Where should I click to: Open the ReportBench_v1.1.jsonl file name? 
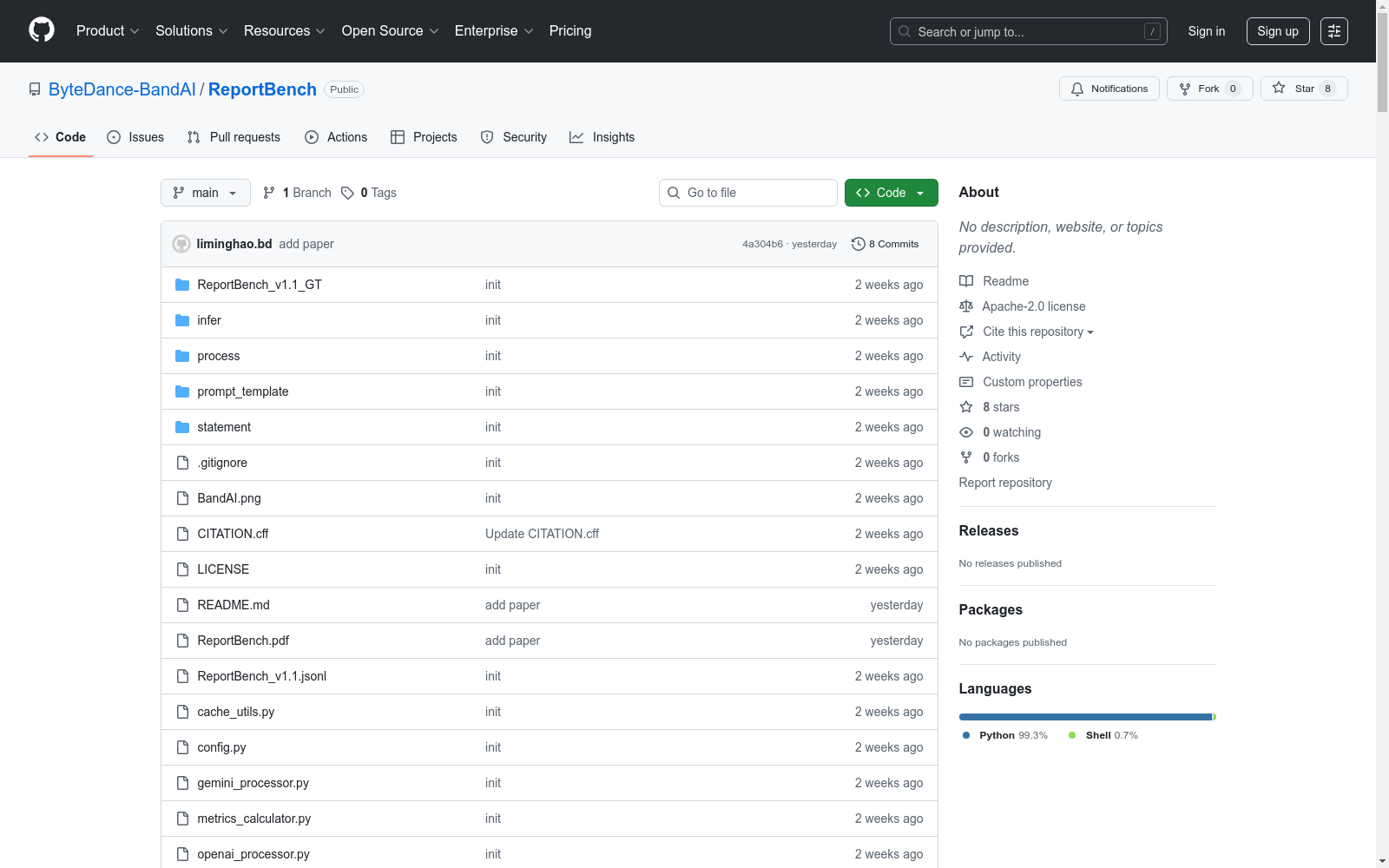262,676
